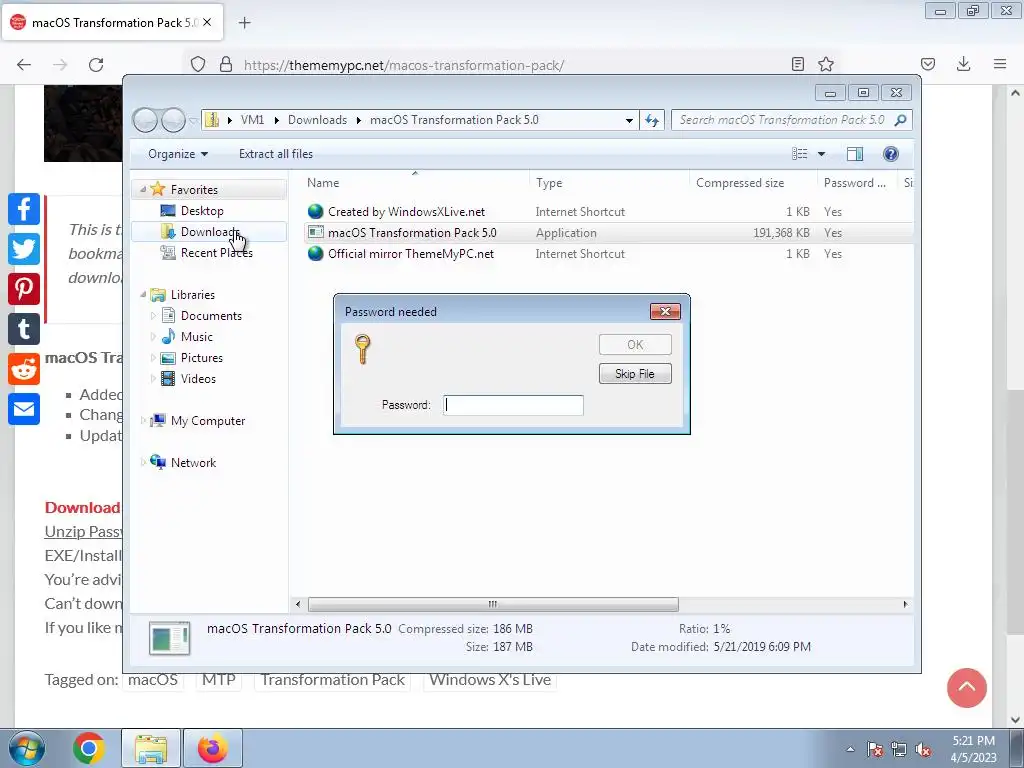Reload the Firefox page
This screenshot has height=768, width=1024.
click(96, 64)
